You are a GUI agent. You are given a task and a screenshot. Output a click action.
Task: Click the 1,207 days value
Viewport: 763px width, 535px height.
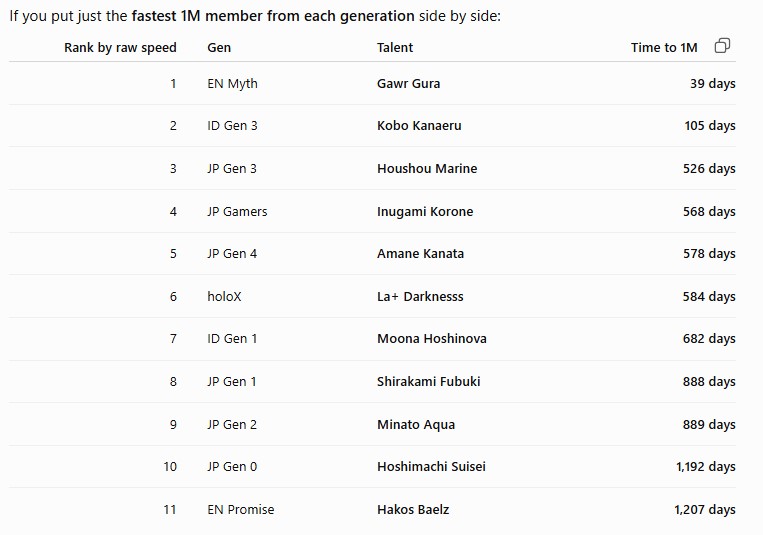[x=705, y=510]
